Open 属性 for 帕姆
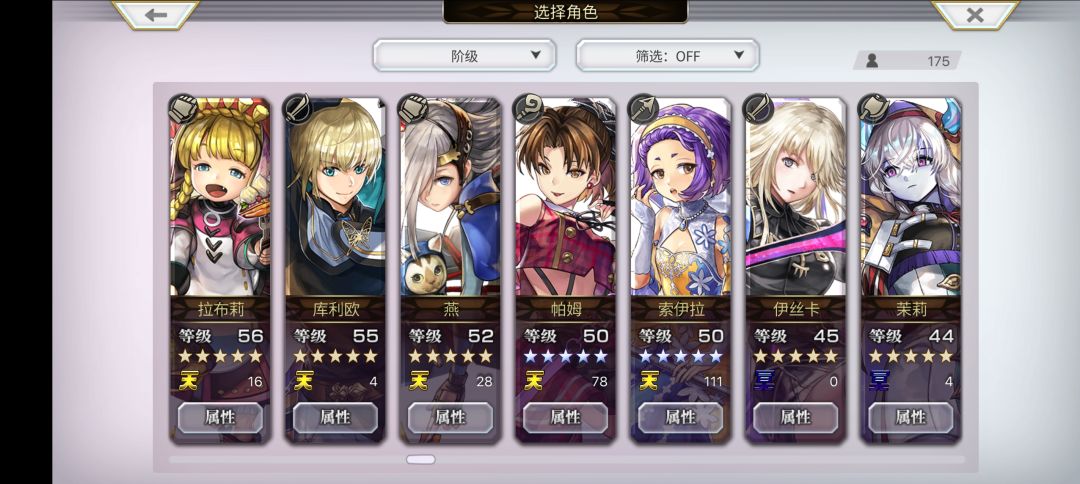 pos(565,417)
